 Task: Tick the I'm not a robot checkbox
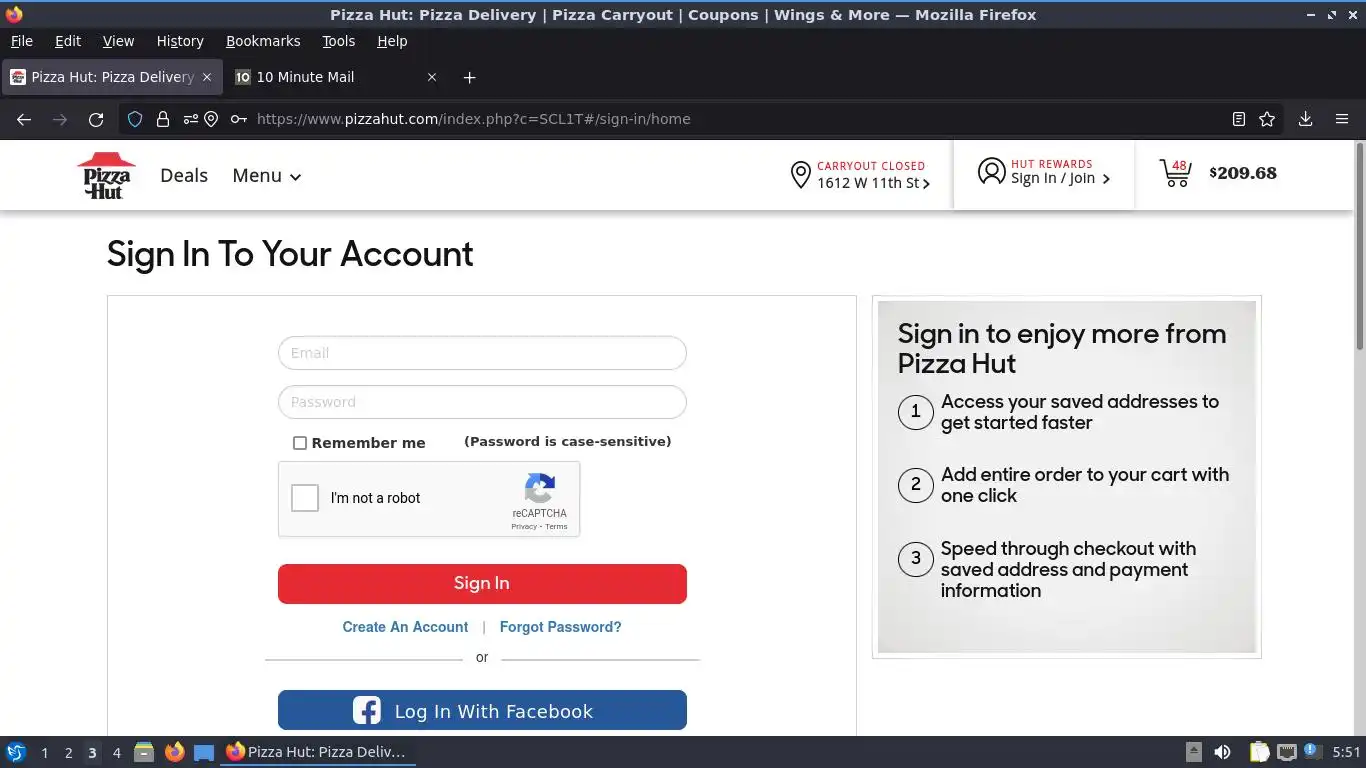click(305, 498)
